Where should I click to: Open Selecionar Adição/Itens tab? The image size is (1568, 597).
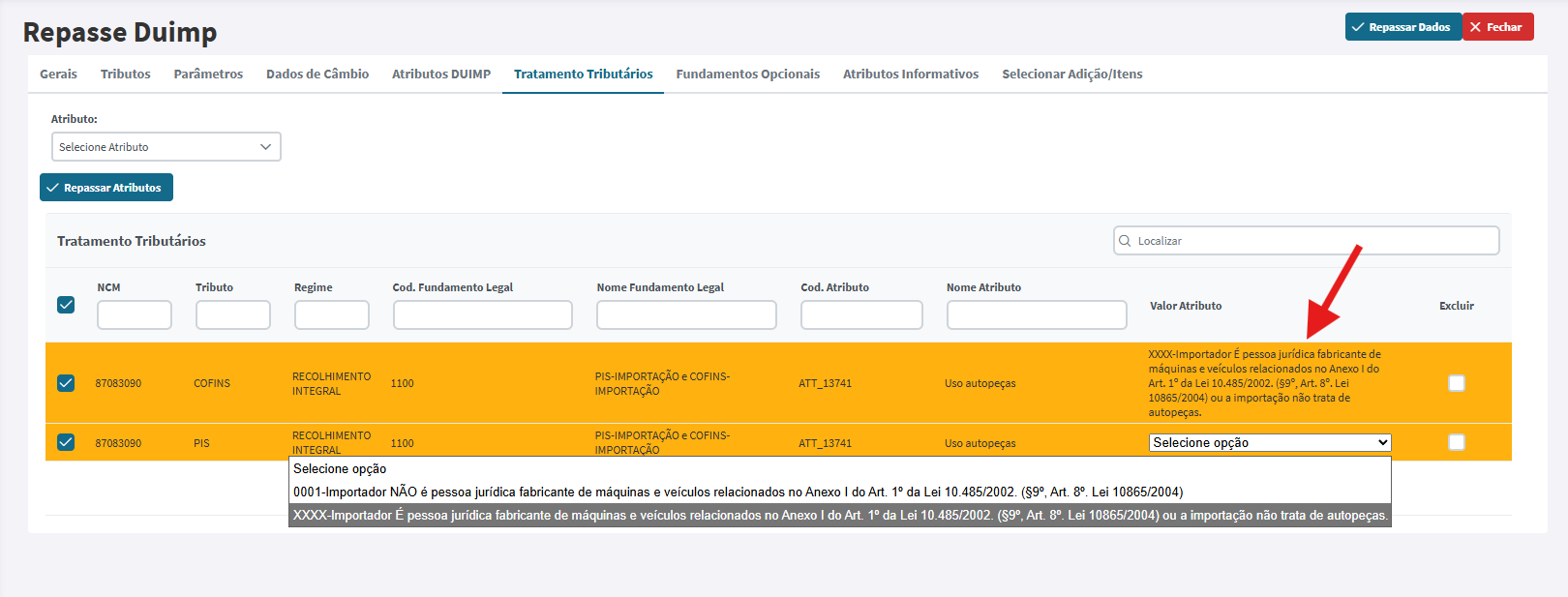click(1072, 74)
